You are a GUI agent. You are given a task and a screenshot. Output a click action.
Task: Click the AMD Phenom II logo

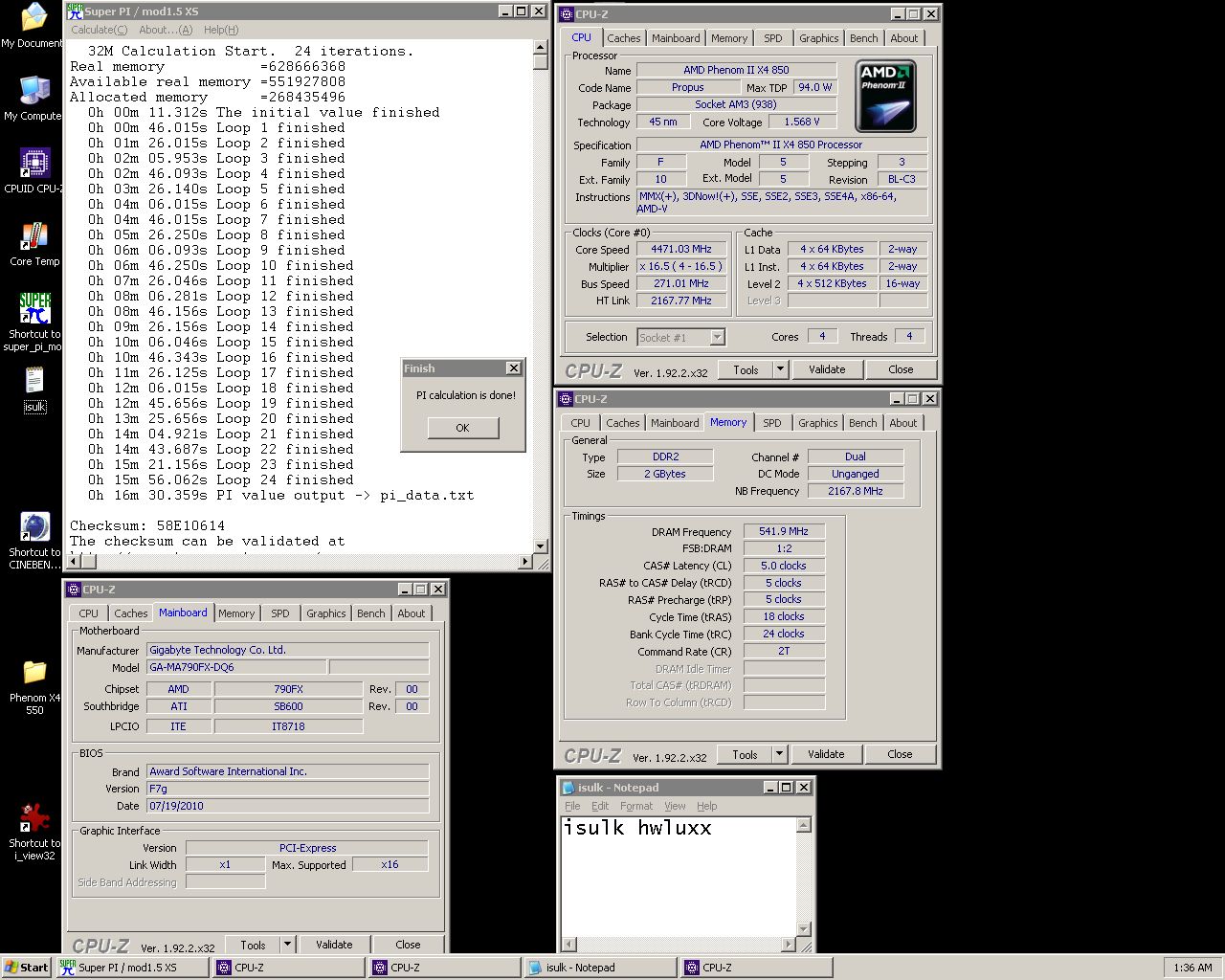click(885, 96)
